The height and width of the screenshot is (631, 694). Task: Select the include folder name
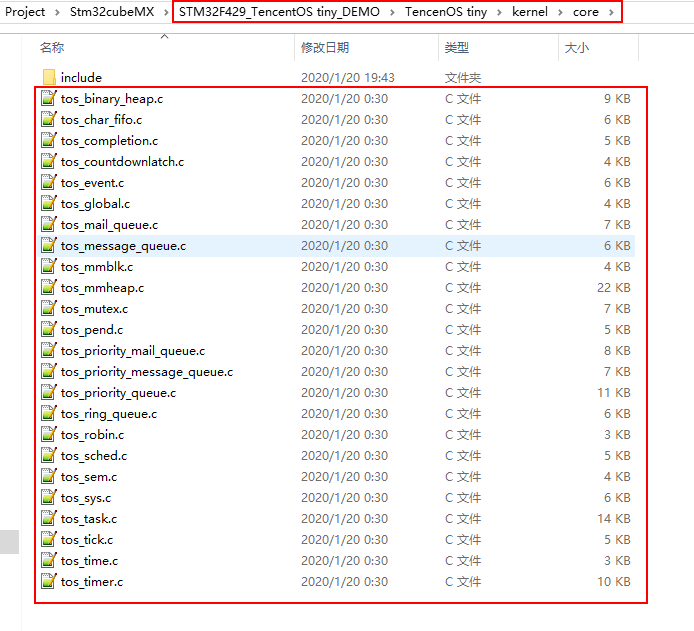pos(81,77)
